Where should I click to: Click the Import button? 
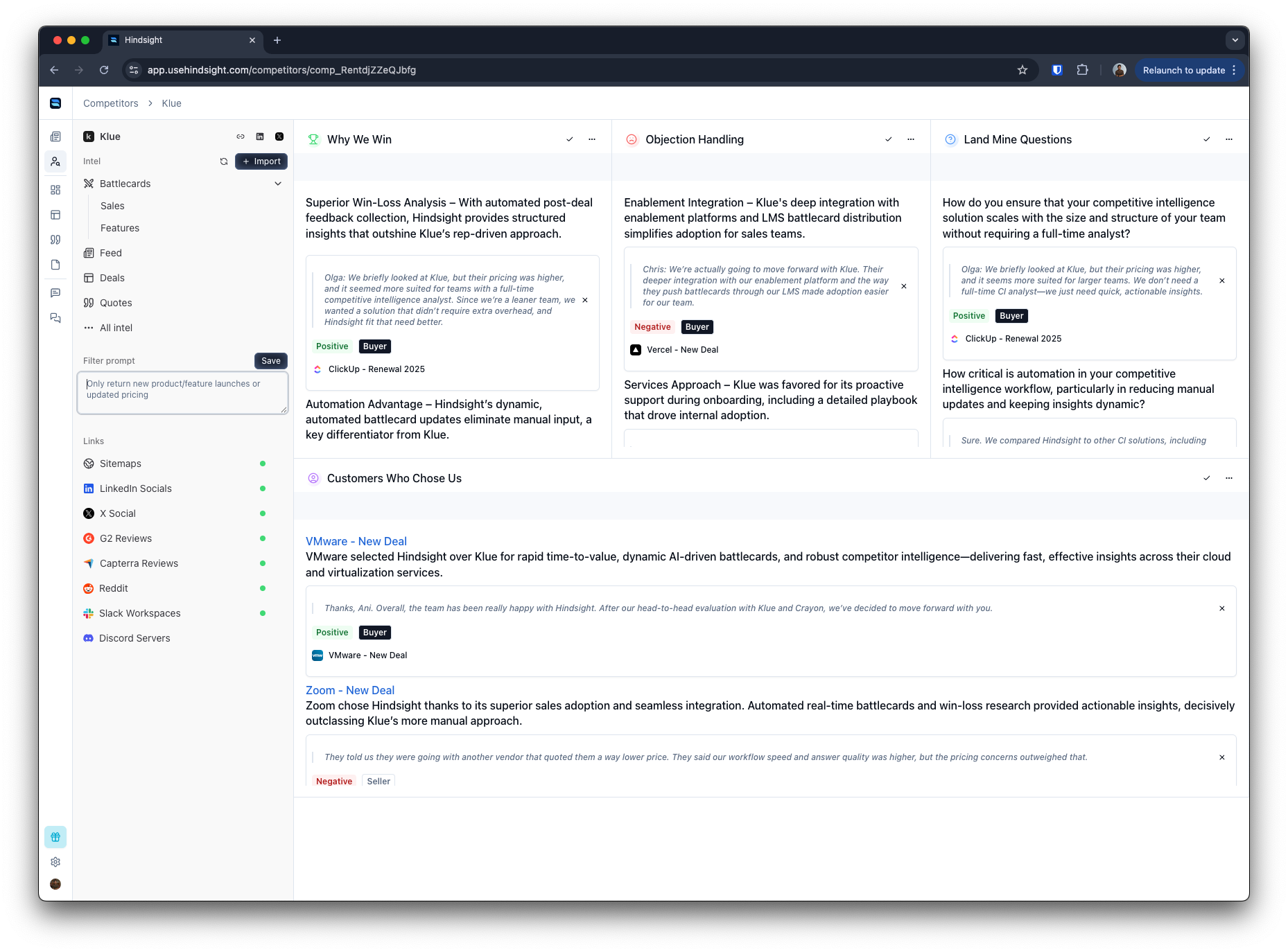pos(261,161)
